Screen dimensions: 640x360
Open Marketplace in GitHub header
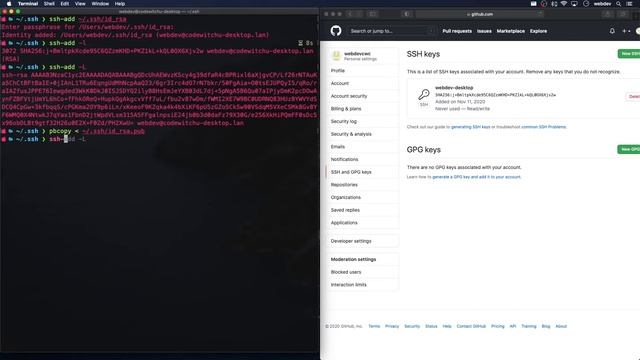[511, 31]
